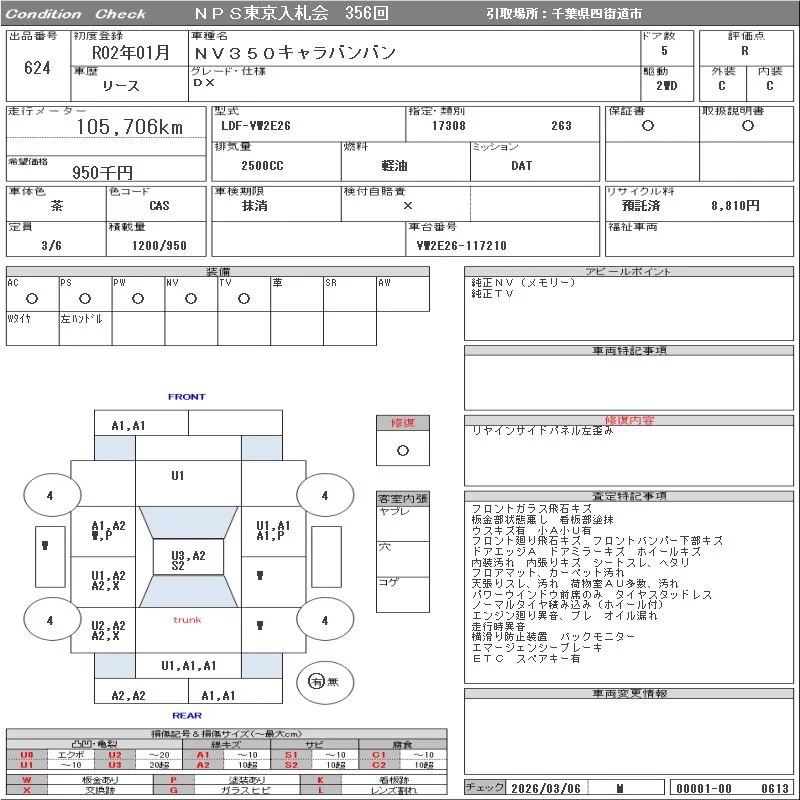The height and width of the screenshot is (800, 800).
Task: Select rear gate code 'U1,A1,A1'
Action: click(189, 665)
